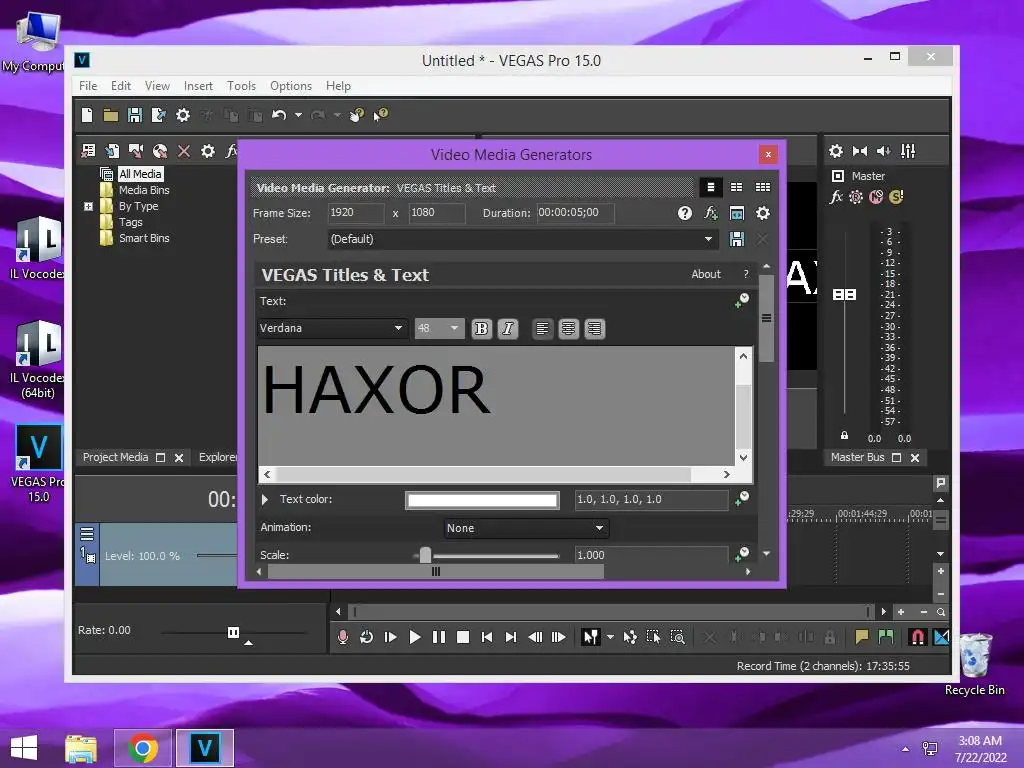Click the What's This help icon
This screenshot has width=1024, height=768.
point(381,115)
